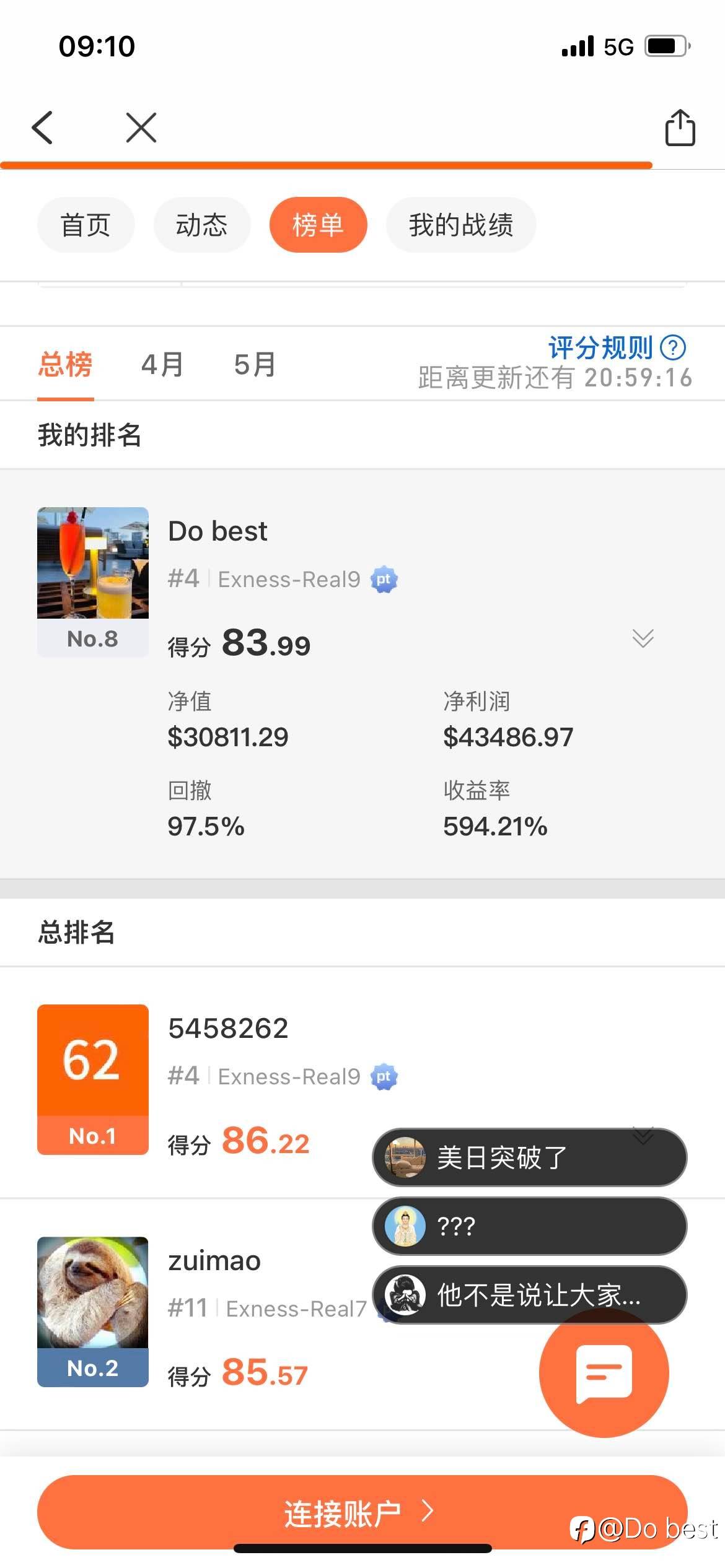The height and width of the screenshot is (1568, 725).
Task: Select 4月 leaderboard
Action: click(x=162, y=364)
